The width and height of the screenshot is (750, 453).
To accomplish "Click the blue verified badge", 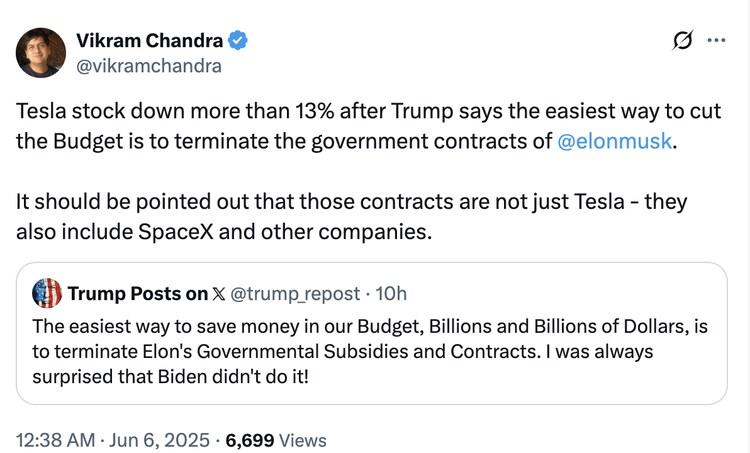I will (x=237, y=41).
